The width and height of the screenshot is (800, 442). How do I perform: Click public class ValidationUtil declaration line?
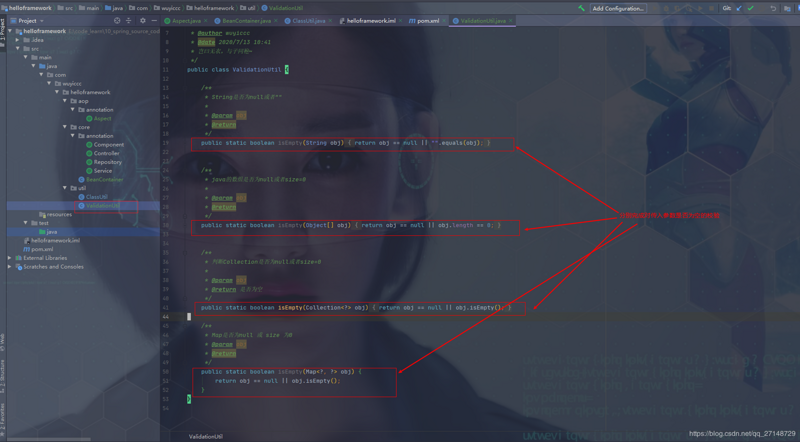238,69
